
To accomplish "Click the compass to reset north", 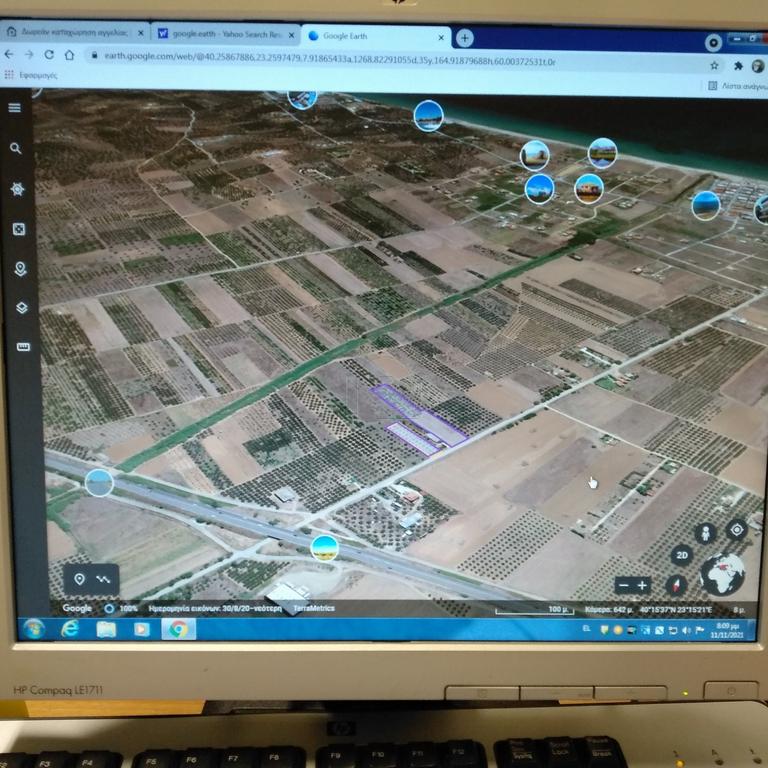I will pyautogui.click(x=676, y=584).
